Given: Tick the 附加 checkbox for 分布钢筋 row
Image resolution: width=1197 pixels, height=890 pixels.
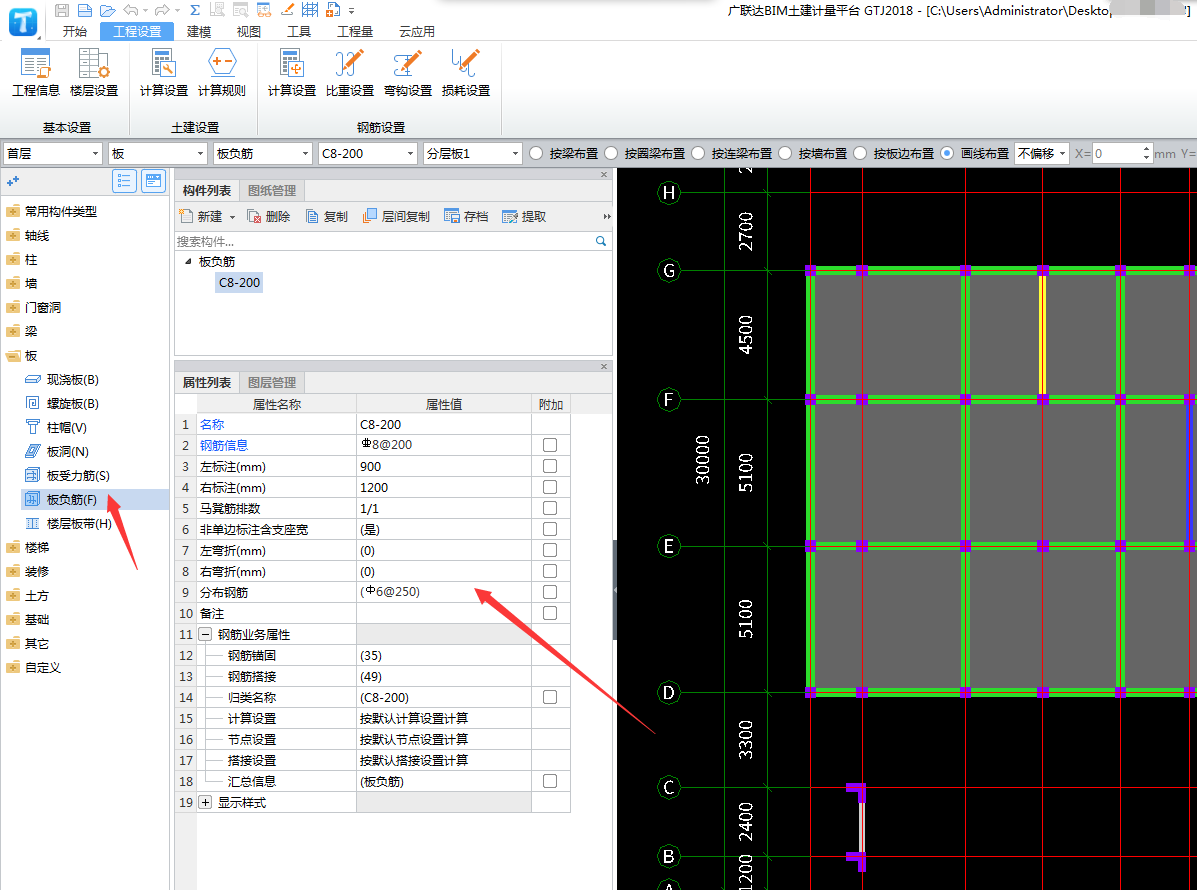Looking at the screenshot, I should coord(550,592).
